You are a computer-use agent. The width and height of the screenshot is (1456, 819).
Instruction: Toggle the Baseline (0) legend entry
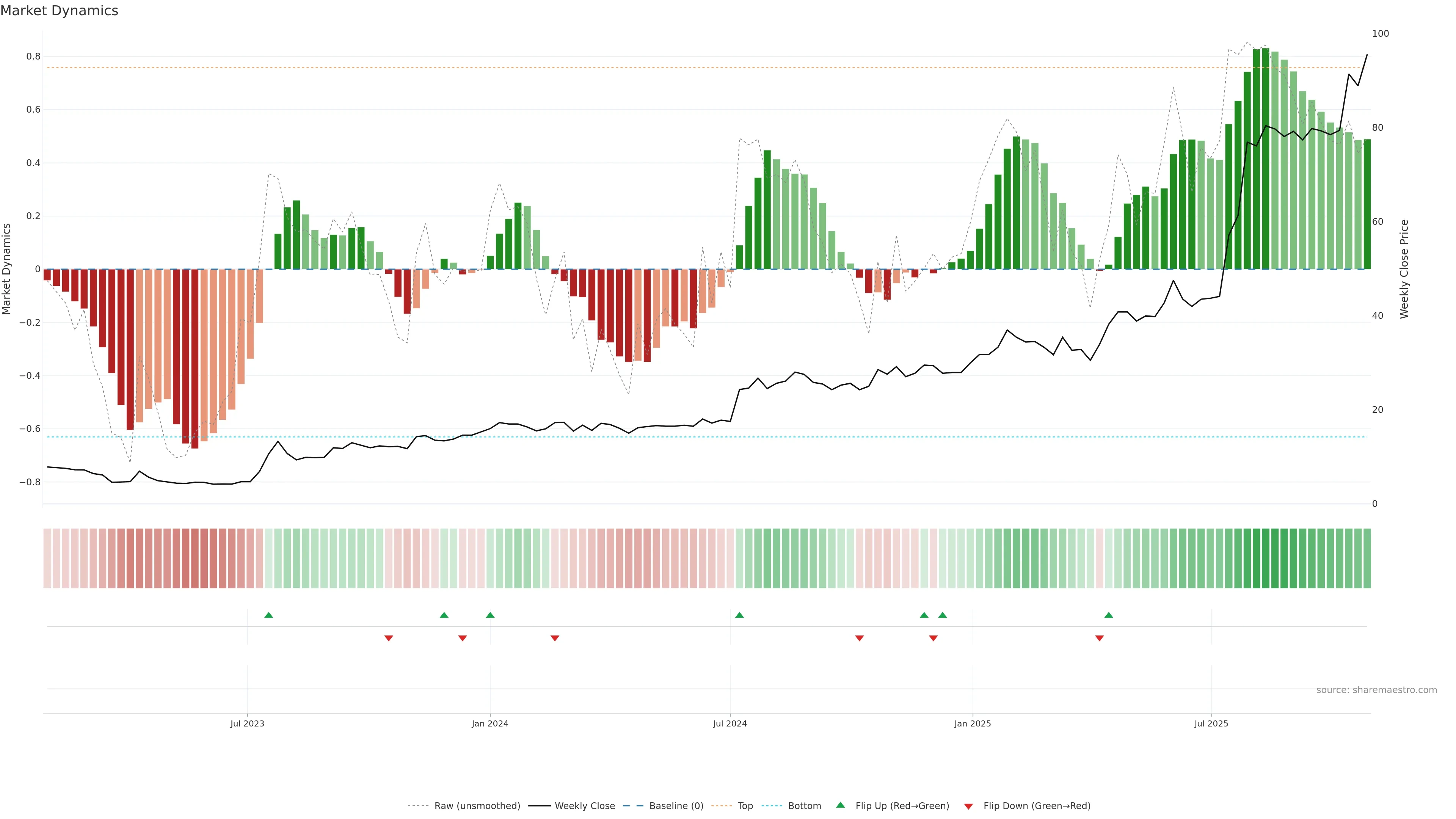point(676,806)
